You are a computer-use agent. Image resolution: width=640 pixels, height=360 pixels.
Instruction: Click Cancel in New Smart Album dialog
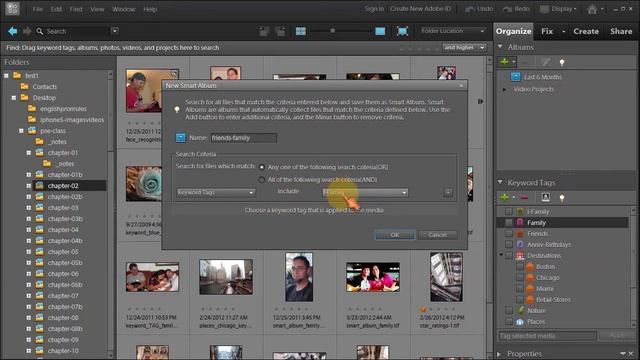(438, 235)
